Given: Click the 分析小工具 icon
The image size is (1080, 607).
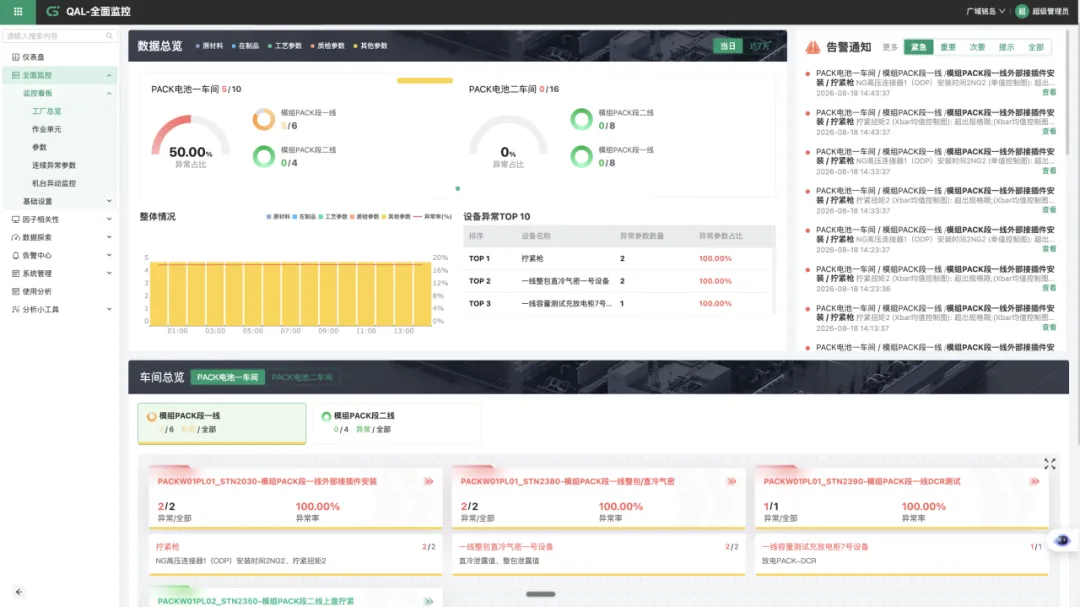Looking at the screenshot, I should click(x=15, y=309).
